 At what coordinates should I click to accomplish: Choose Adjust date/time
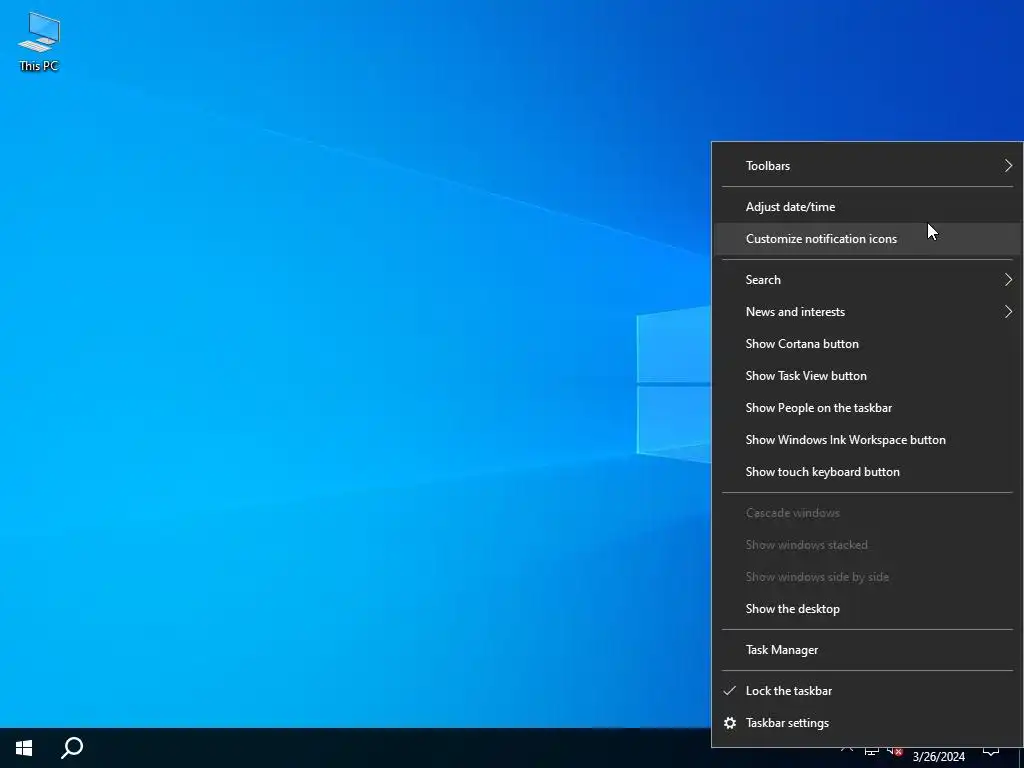click(867, 207)
